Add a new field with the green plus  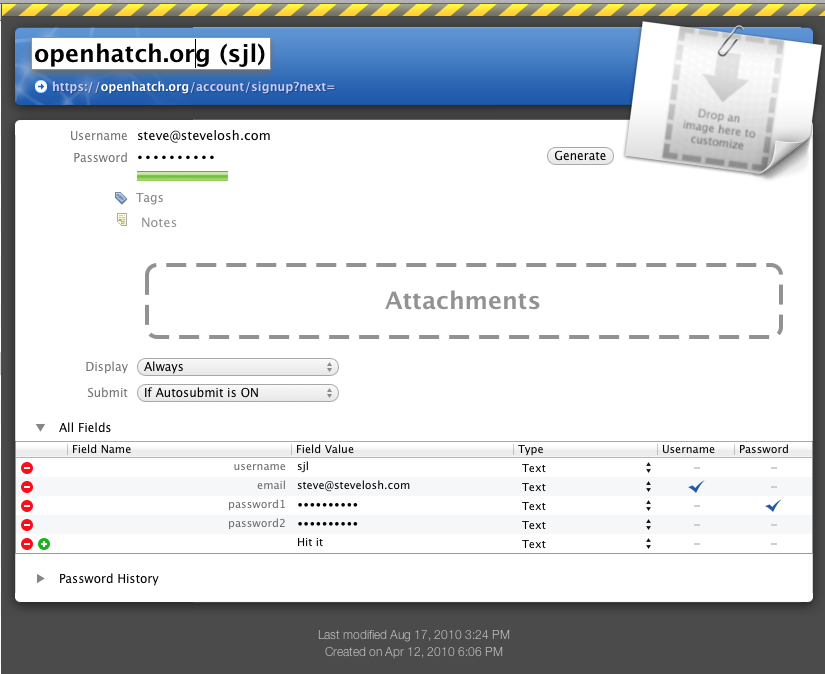tap(44, 544)
